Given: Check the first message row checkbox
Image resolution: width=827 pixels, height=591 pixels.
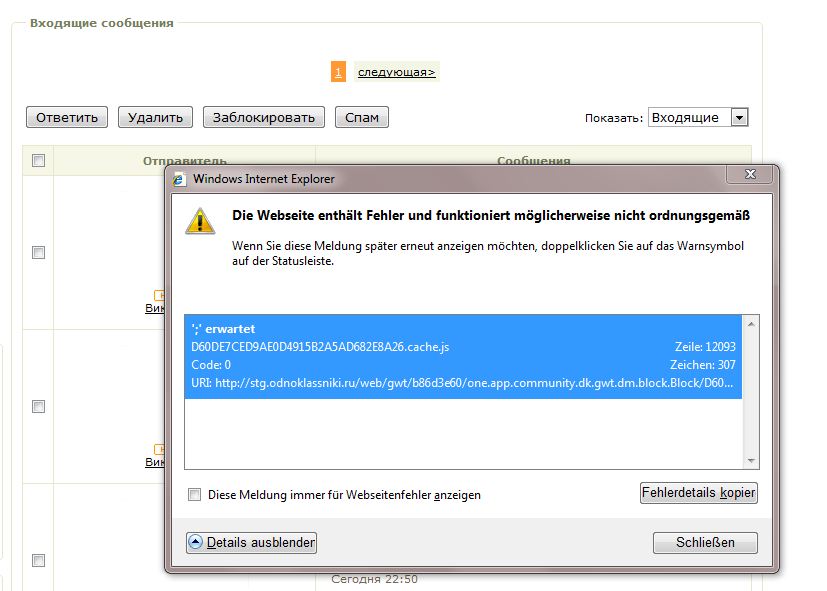Looking at the screenshot, I should click(39, 253).
